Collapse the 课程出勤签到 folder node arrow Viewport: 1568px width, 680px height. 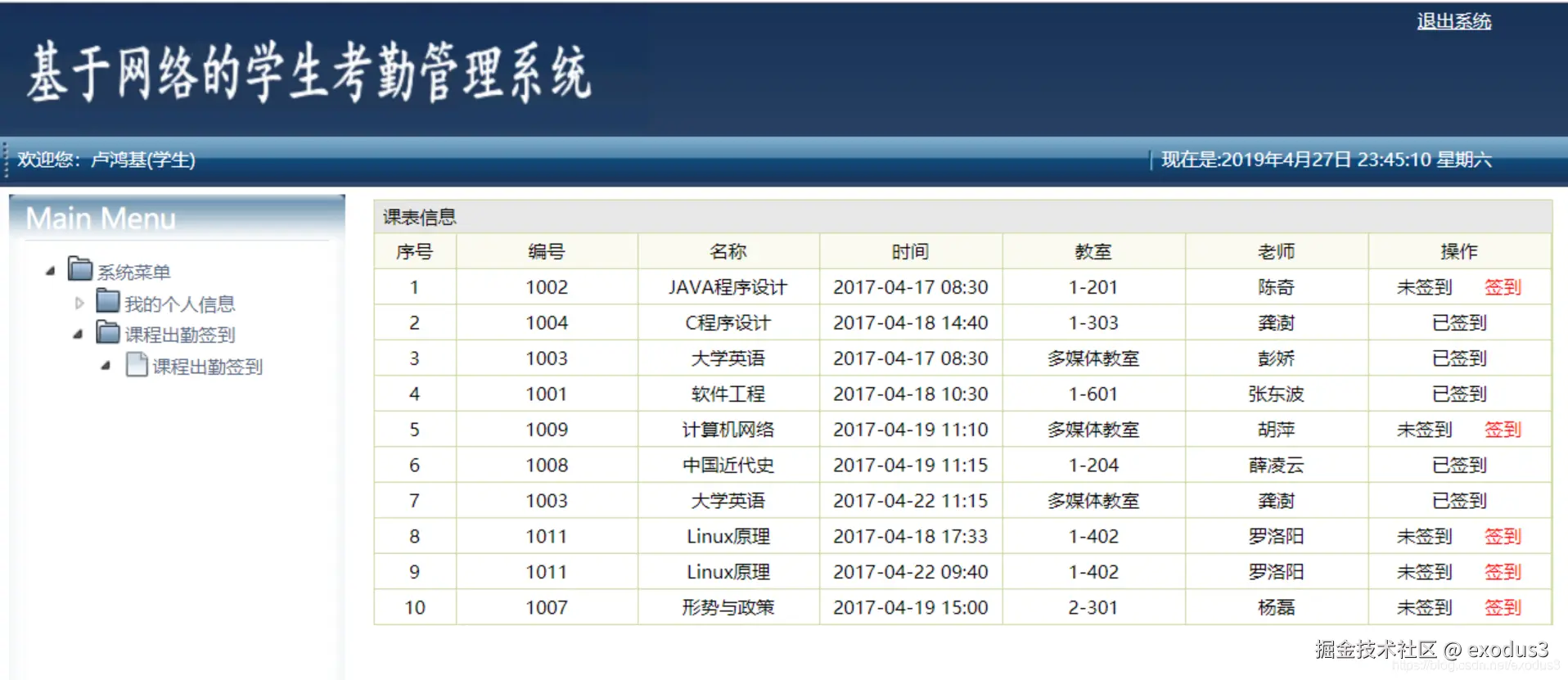[79, 334]
